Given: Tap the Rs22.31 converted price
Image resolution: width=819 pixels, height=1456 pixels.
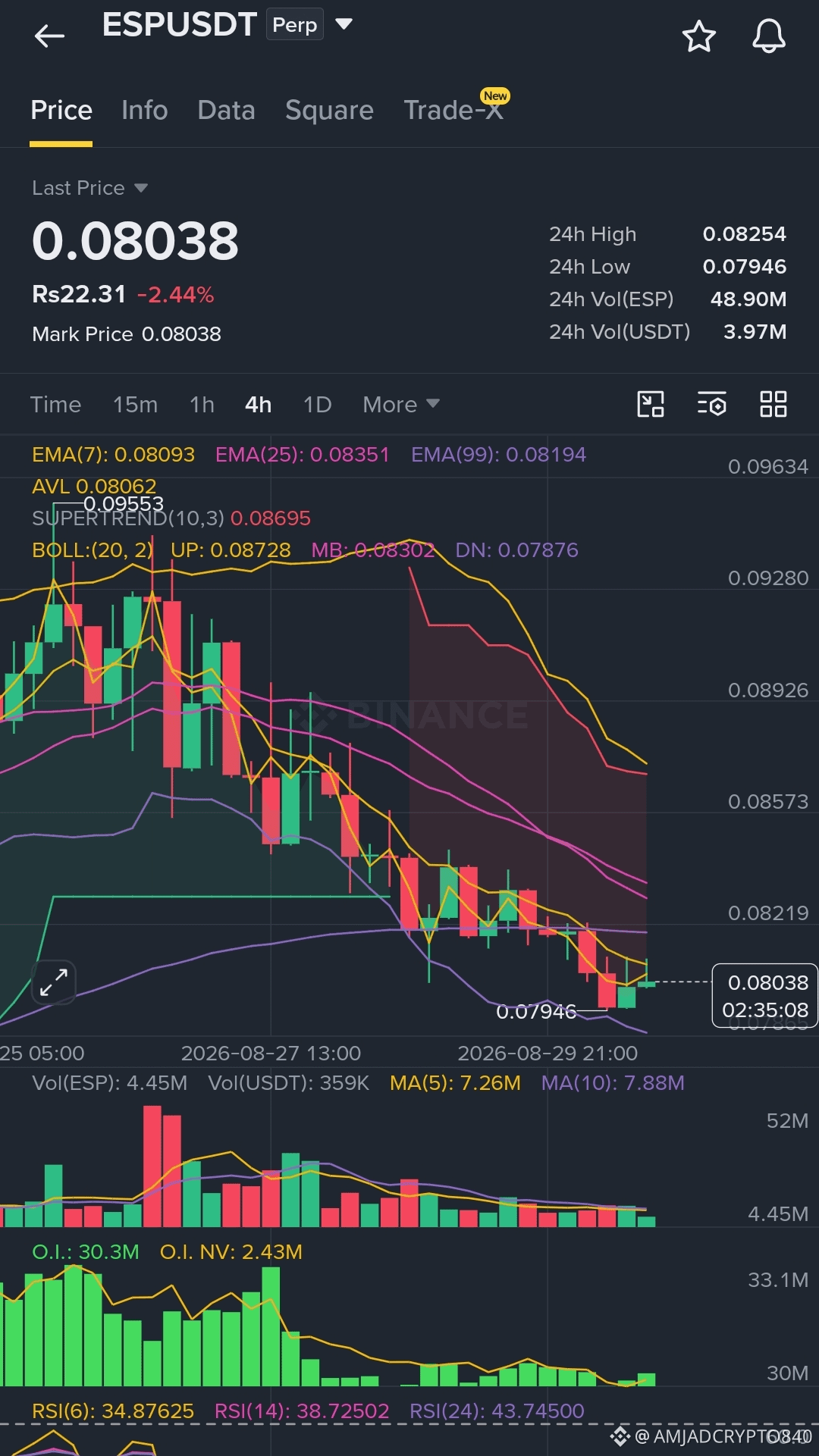Looking at the screenshot, I should coord(79,294).
